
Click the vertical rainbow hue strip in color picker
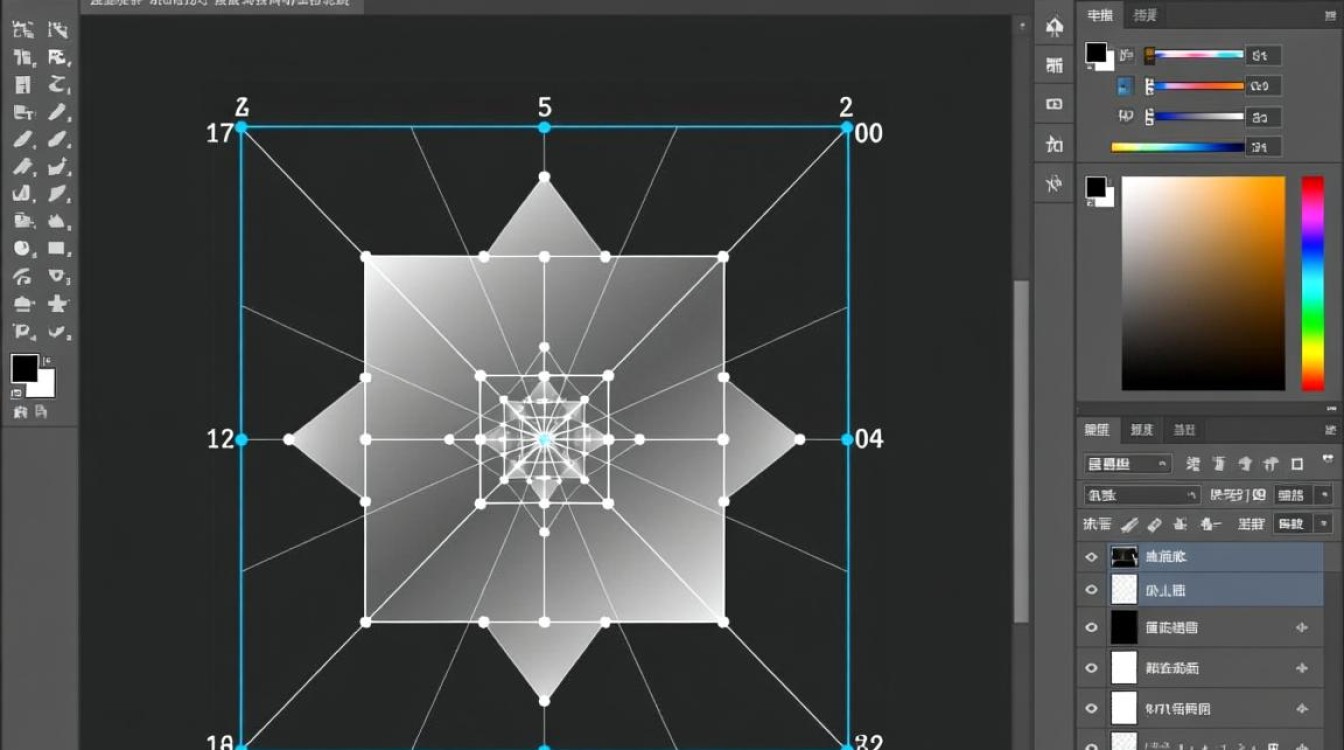pyautogui.click(x=1312, y=283)
